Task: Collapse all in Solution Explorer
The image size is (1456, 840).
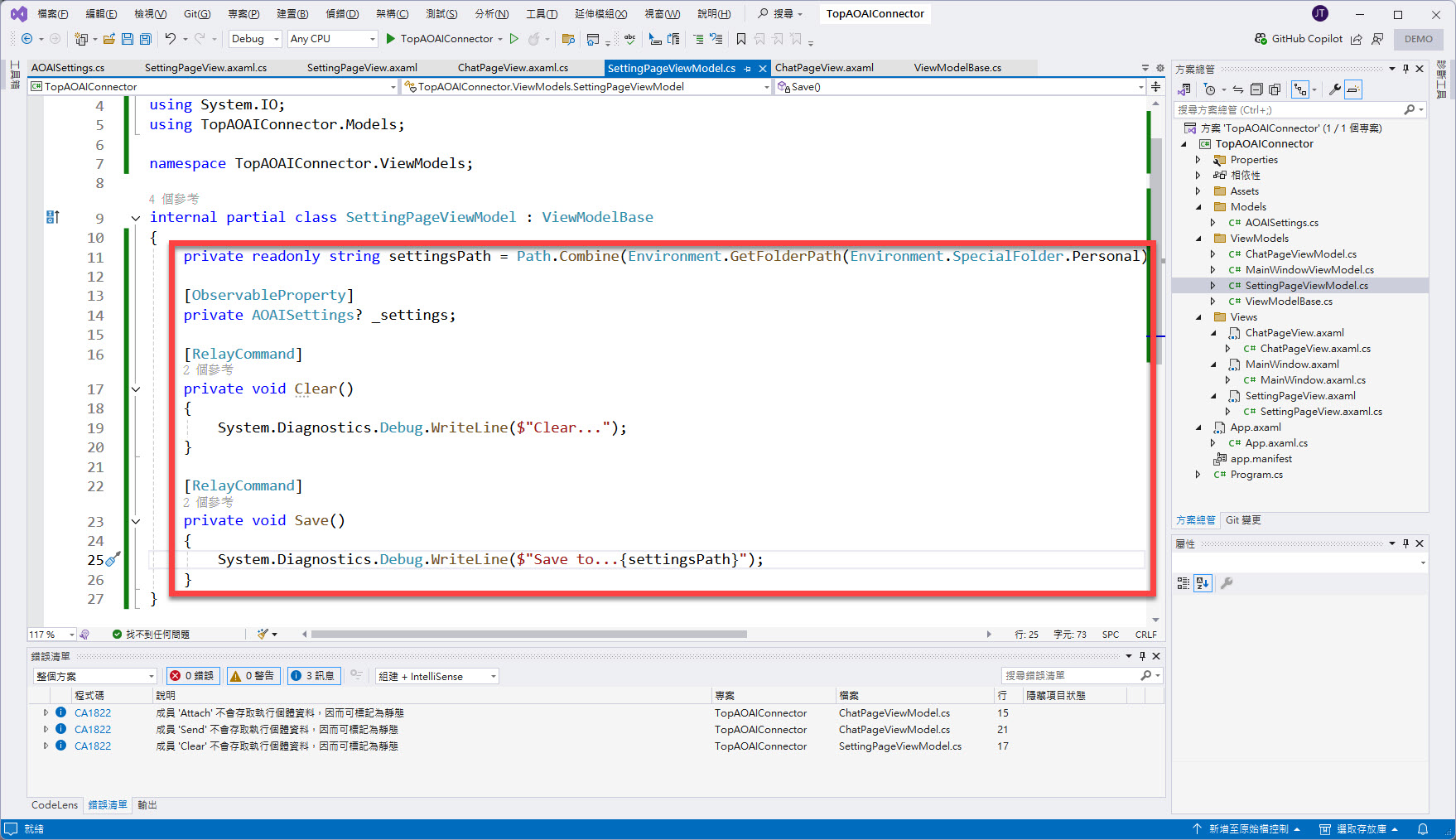Action: click(1256, 89)
